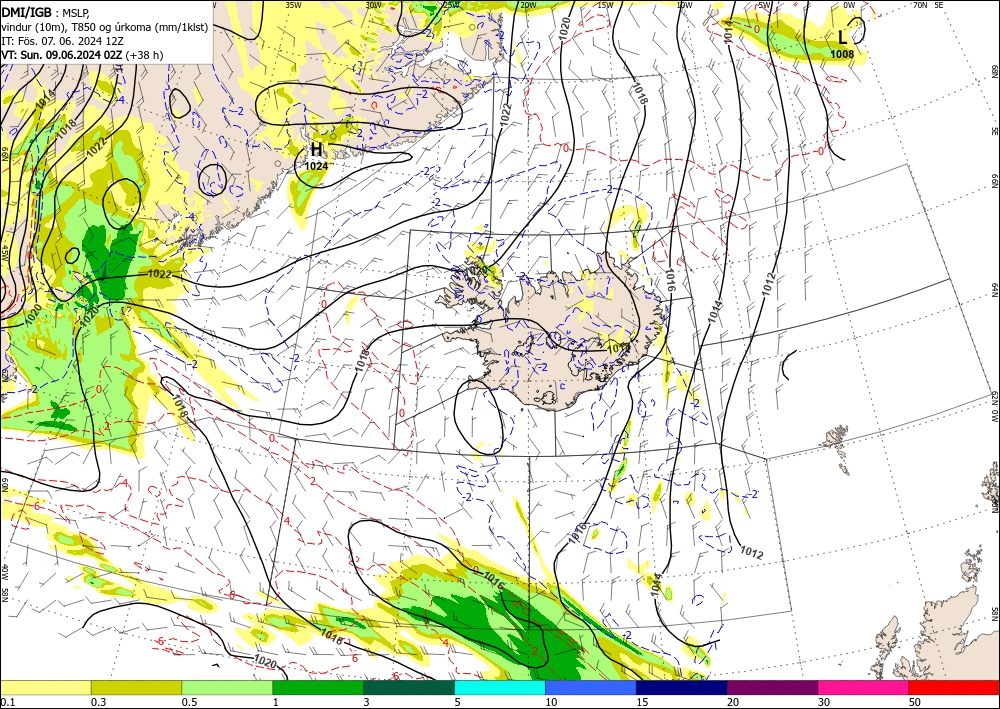Click the red 50+ legend swatch
The image size is (1000, 709).
[954, 687]
